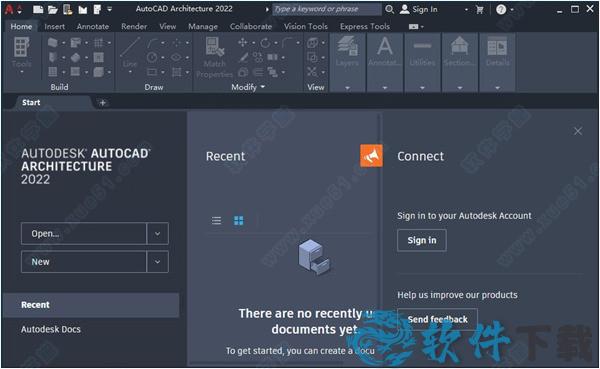Expand the Utilities panel dropdown arrow

422,88
